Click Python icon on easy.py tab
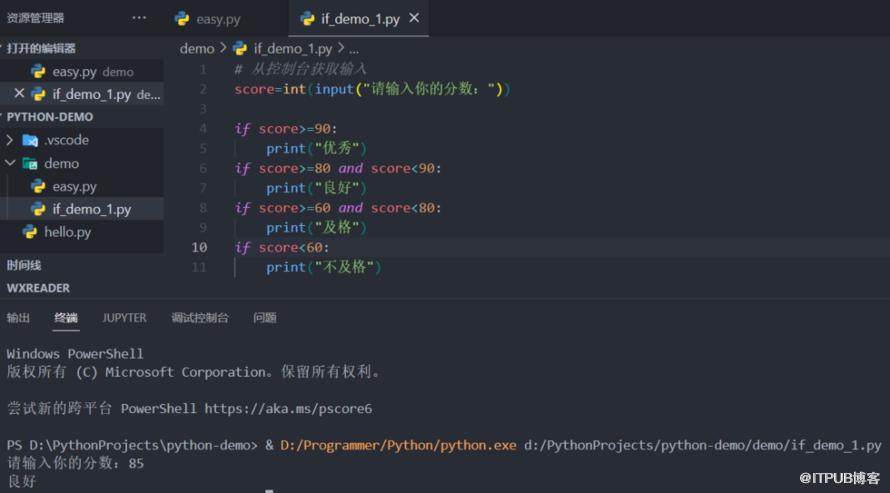 point(182,19)
